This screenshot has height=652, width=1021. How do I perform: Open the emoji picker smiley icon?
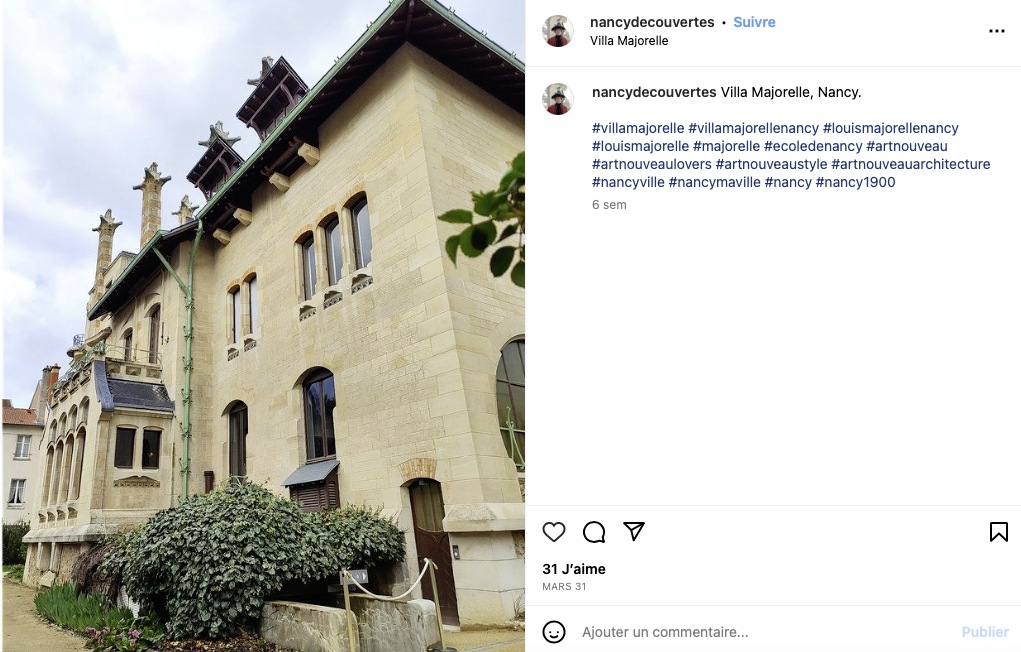553,632
